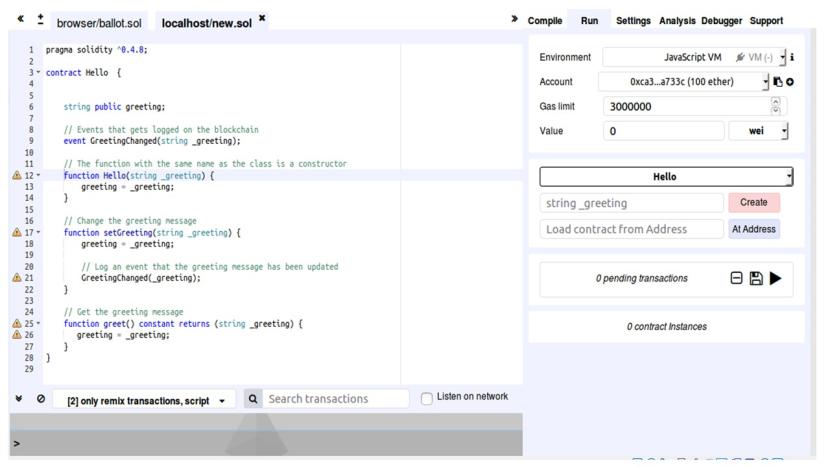The image size is (830, 467).
Task: Copy the account address to clipboard
Action: (778, 82)
